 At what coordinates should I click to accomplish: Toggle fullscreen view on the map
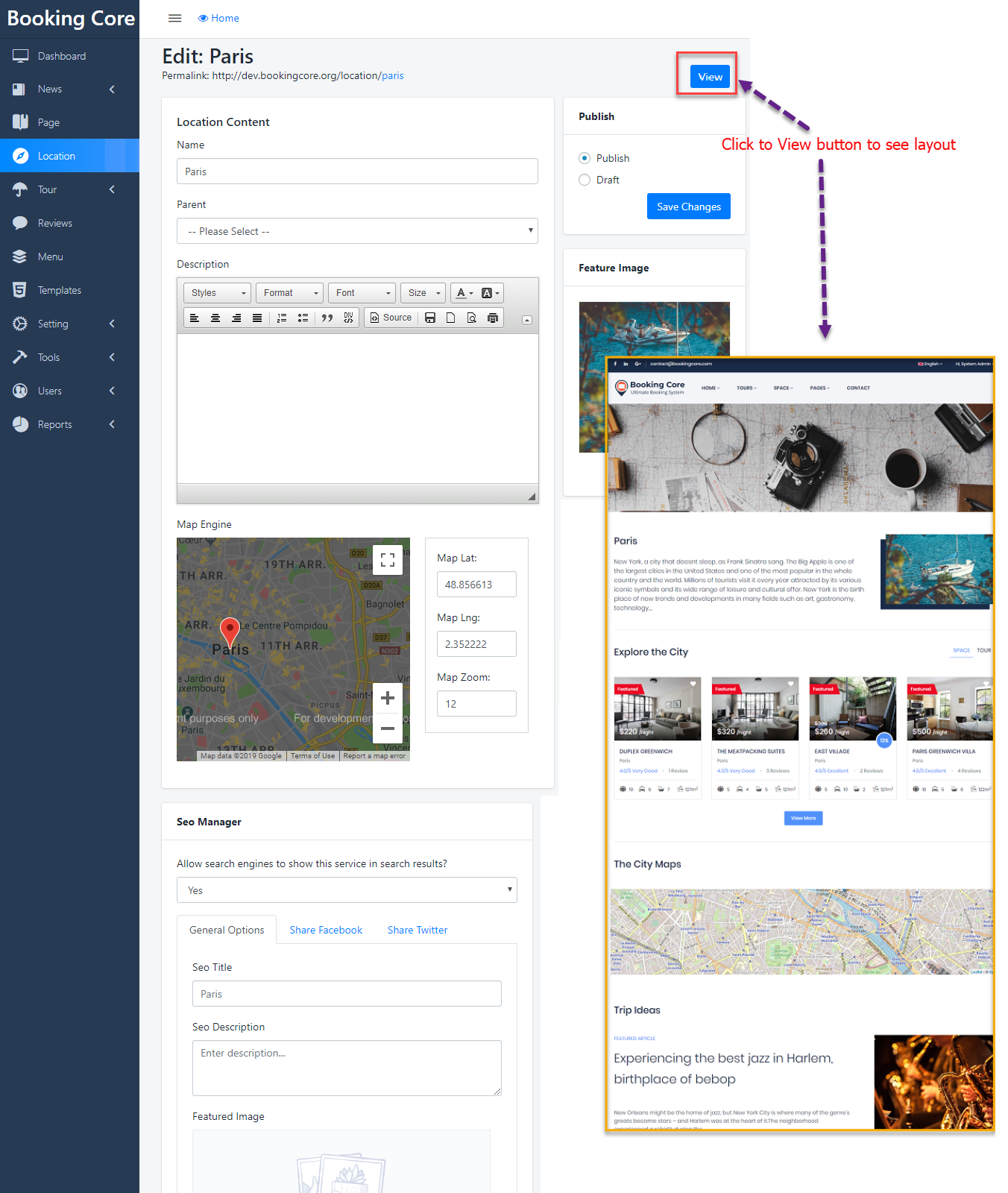tap(388, 560)
